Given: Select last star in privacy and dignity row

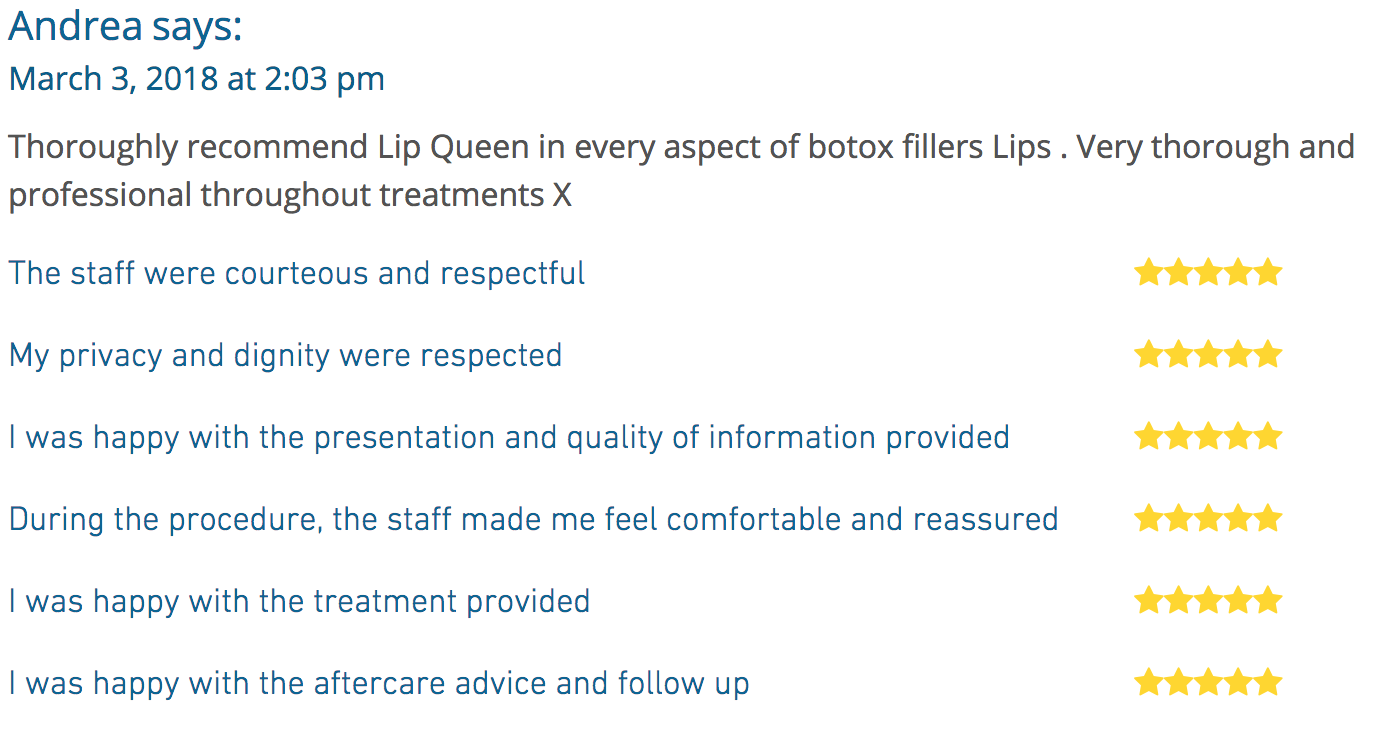Looking at the screenshot, I should click(x=1268, y=354).
